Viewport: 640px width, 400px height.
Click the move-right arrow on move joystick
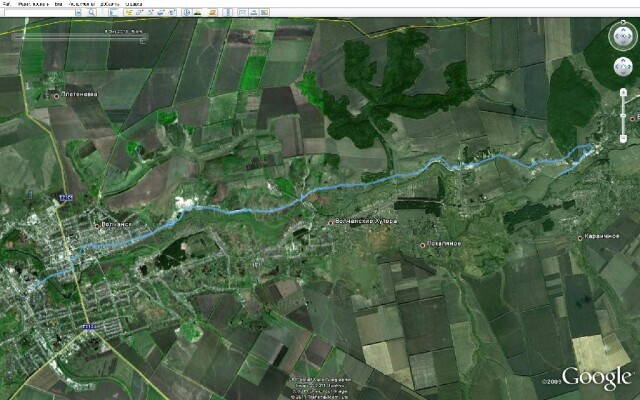pos(629,67)
